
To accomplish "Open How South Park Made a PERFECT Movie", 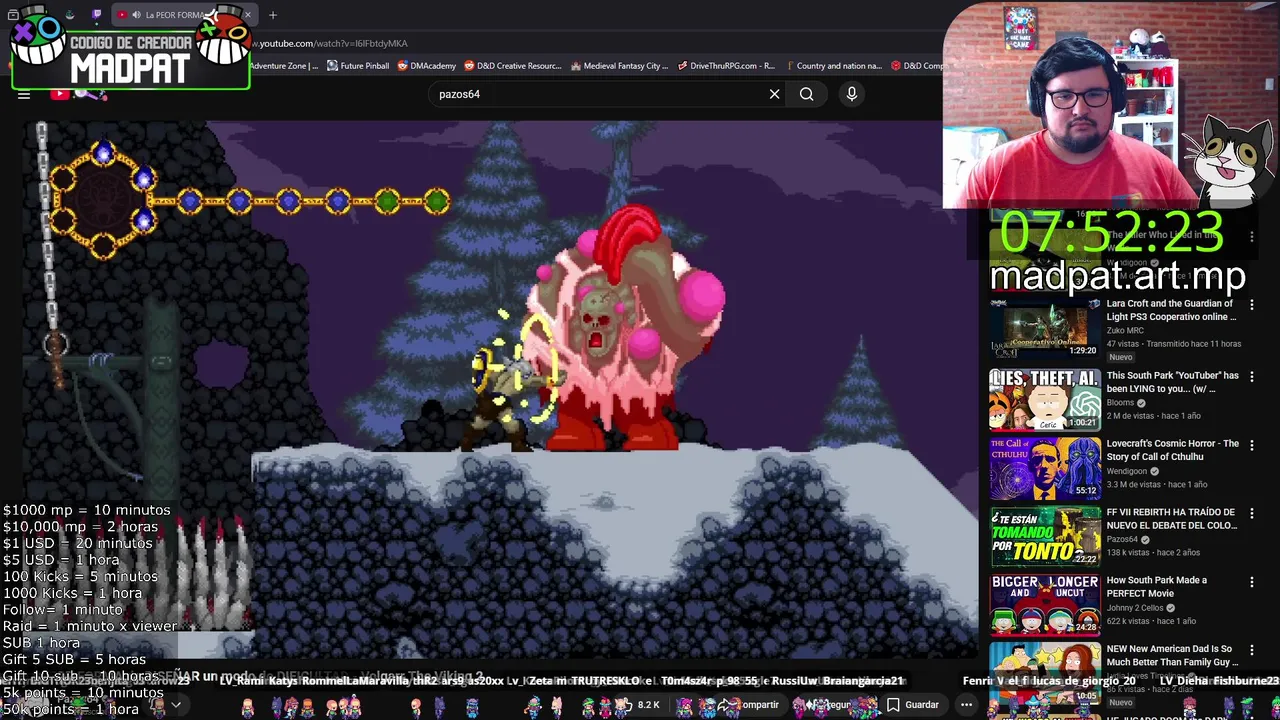I will click(x=1157, y=586).
